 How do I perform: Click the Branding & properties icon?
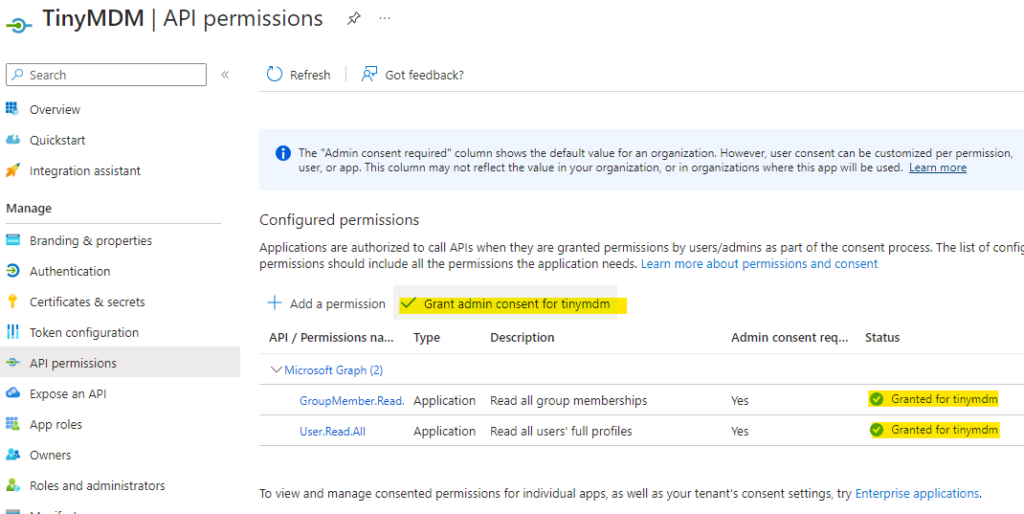click(12, 240)
